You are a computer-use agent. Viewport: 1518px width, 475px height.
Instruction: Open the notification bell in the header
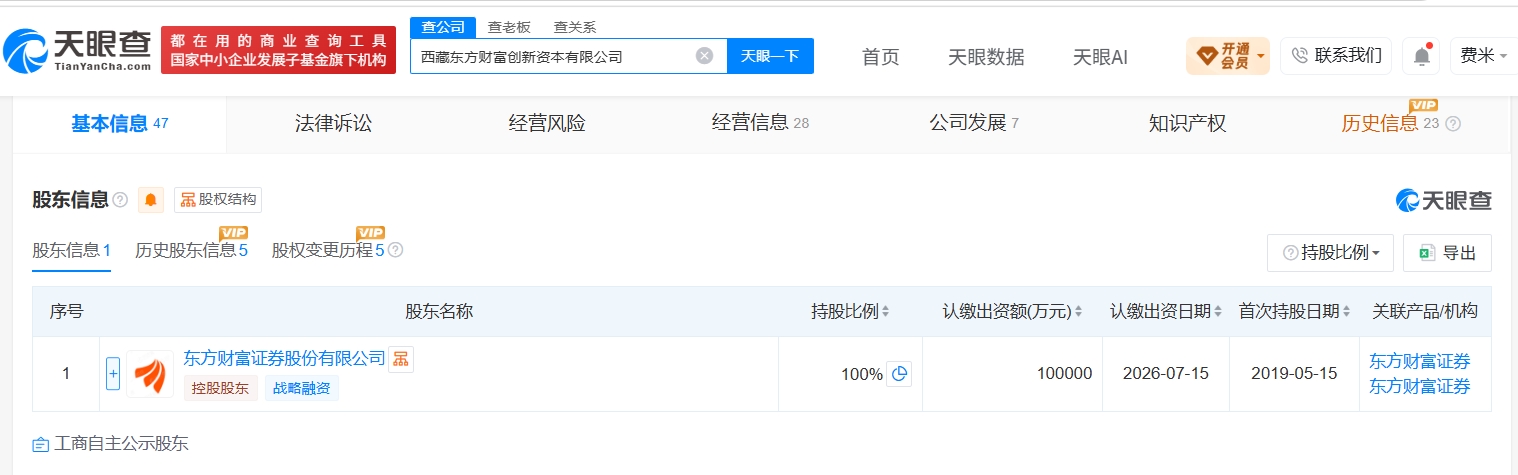click(x=1421, y=56)
